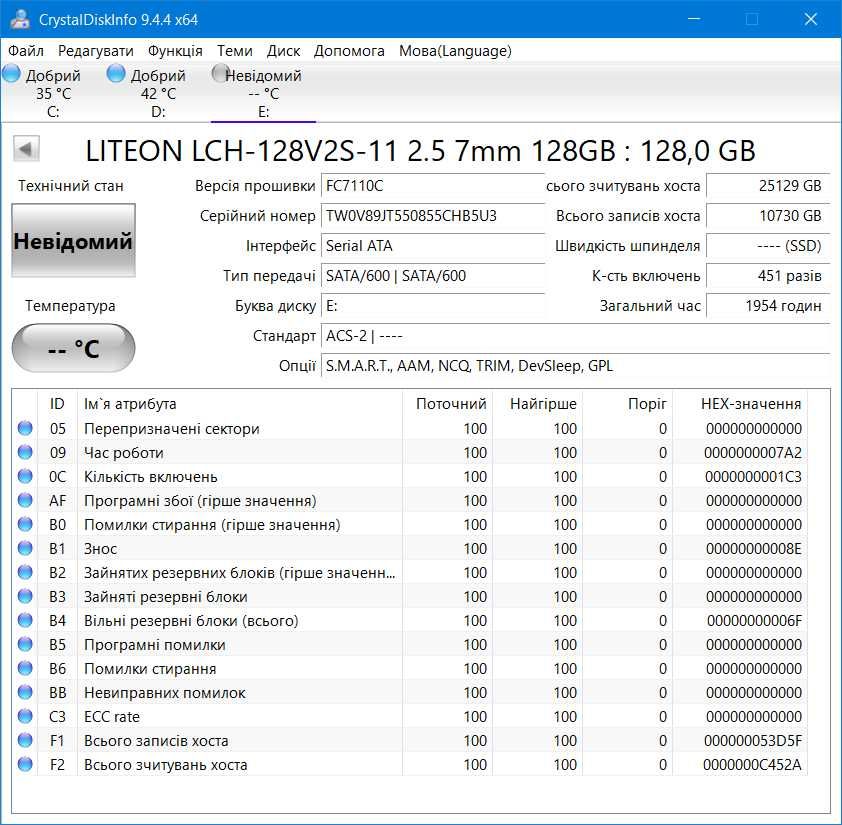Viewport: 842px width, 825px height.
Task: Click the drive letter field E:
Action: [x=433, y=306]
